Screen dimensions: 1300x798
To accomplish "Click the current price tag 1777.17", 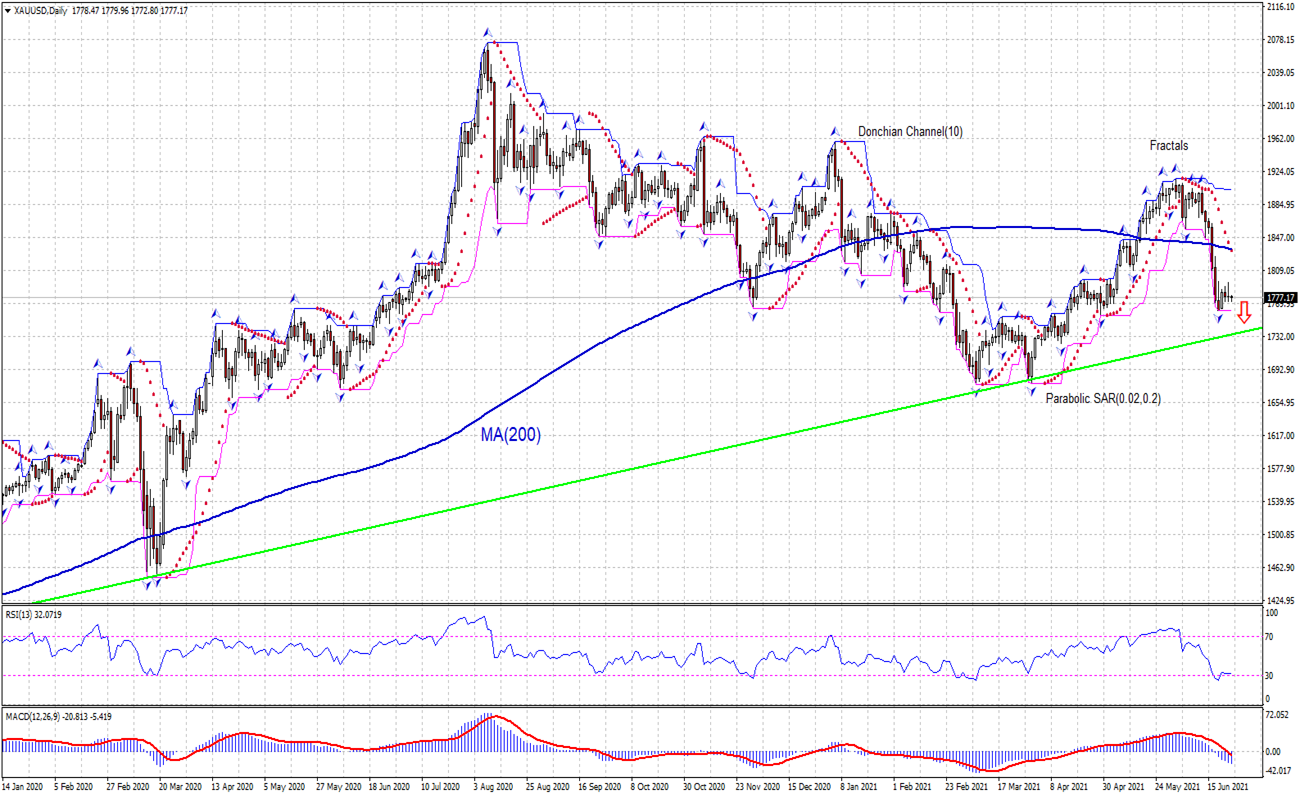I will pyautogui.click(x=1280, y=298).
